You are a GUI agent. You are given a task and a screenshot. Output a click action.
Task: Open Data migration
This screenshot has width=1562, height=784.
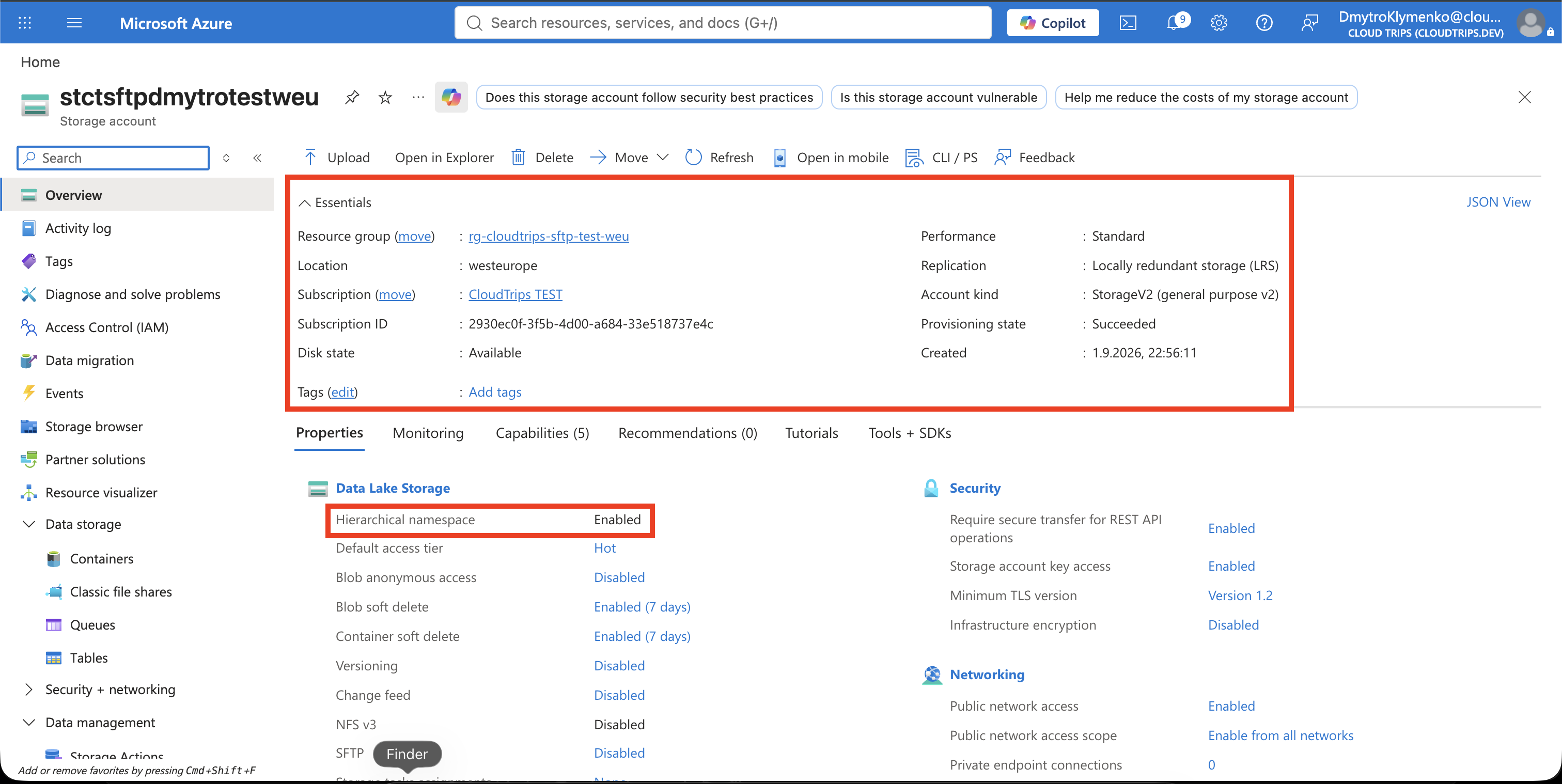(x=89, y=360)
